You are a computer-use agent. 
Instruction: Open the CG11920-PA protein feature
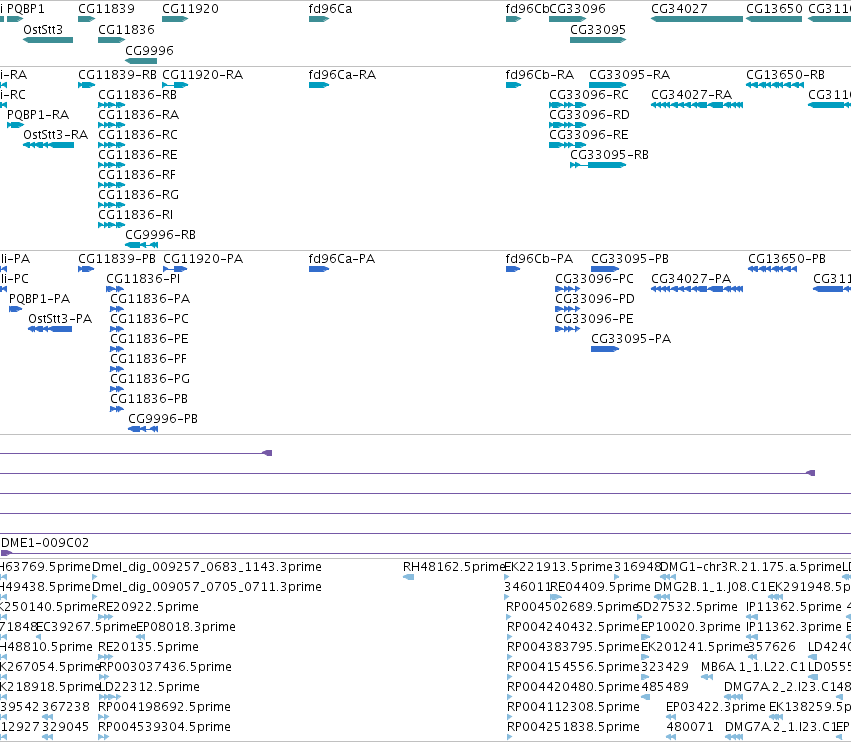[x=175, y=269]
